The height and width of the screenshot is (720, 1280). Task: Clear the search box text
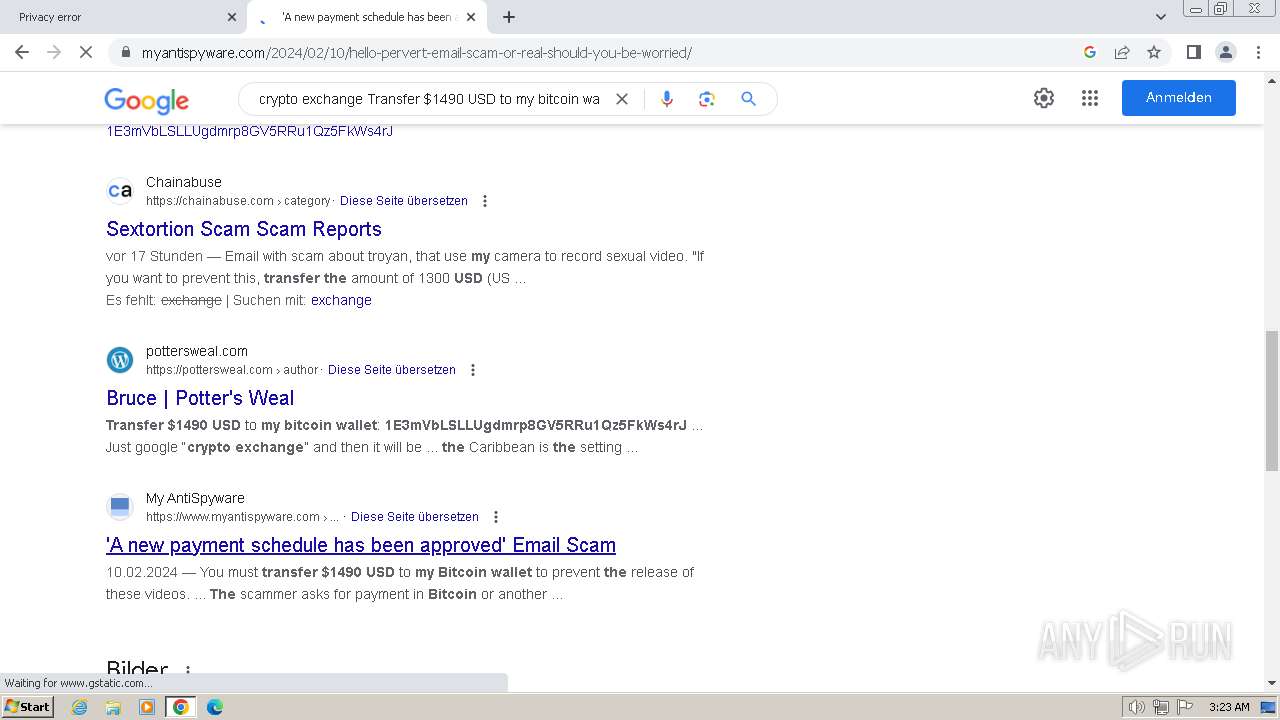click(x=621, y=99)
